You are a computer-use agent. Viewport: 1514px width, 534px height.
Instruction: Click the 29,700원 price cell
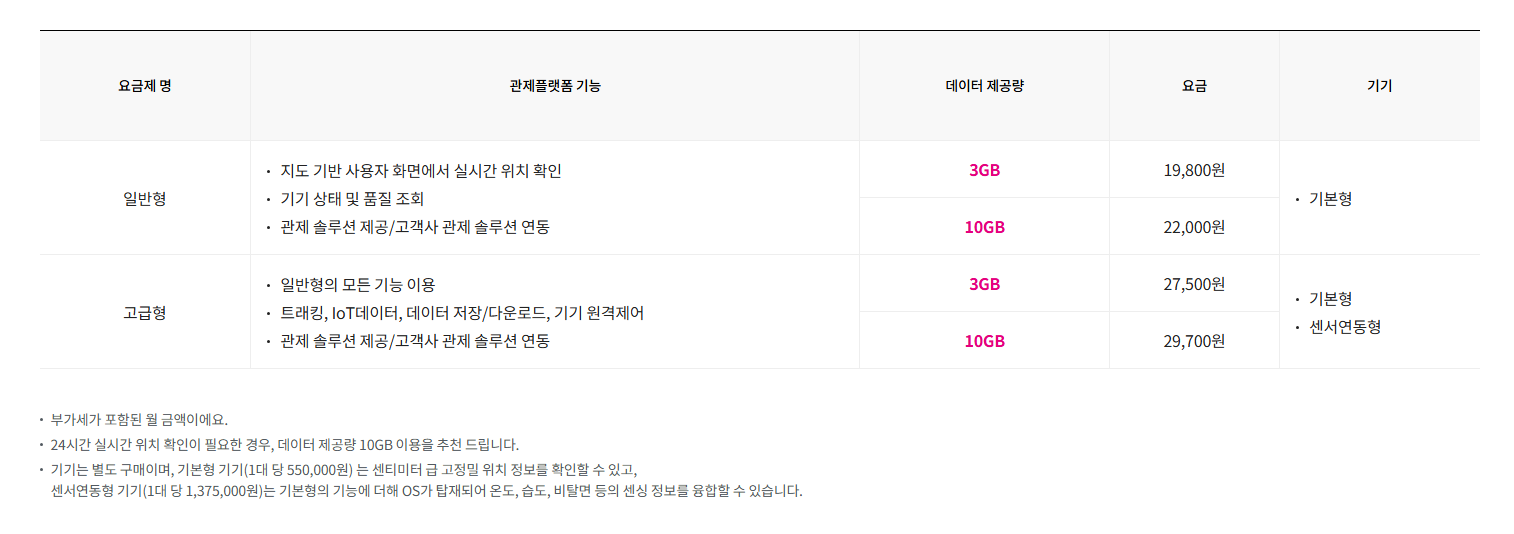(1194, 341)
